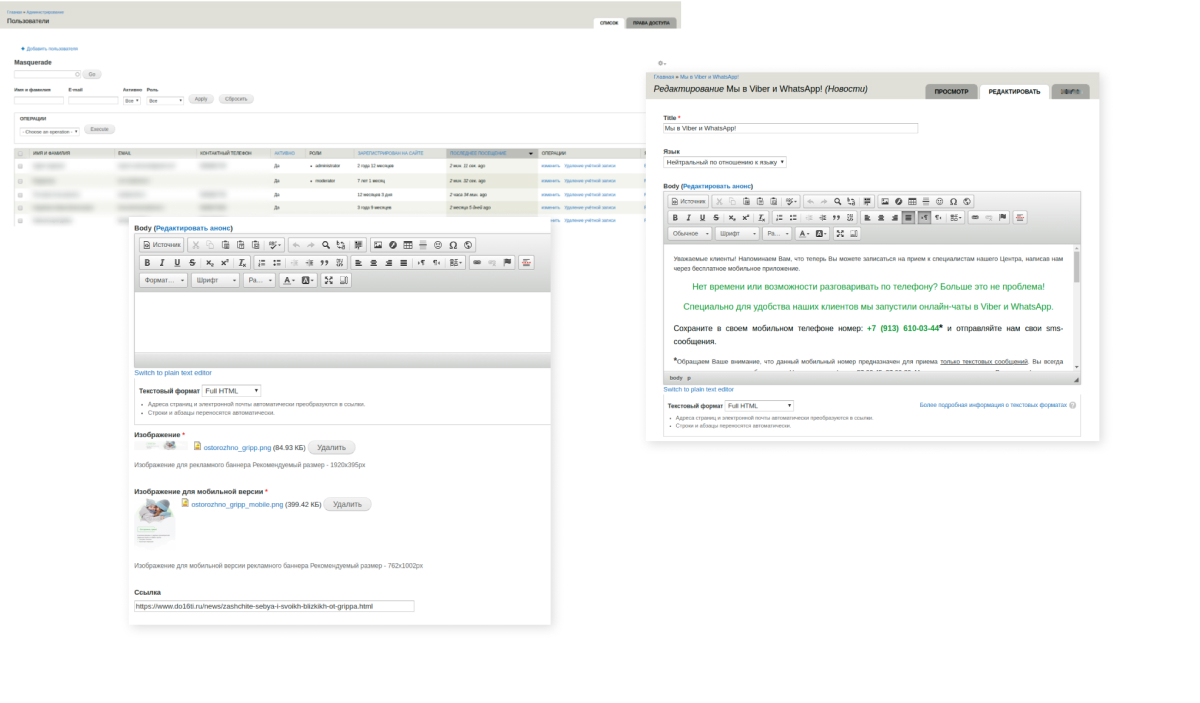The width and height of the screenshot is (1200, 703).
Task: Open text color picker in Viber news editor
Action: pyautogui.click(x=804, y=233)
